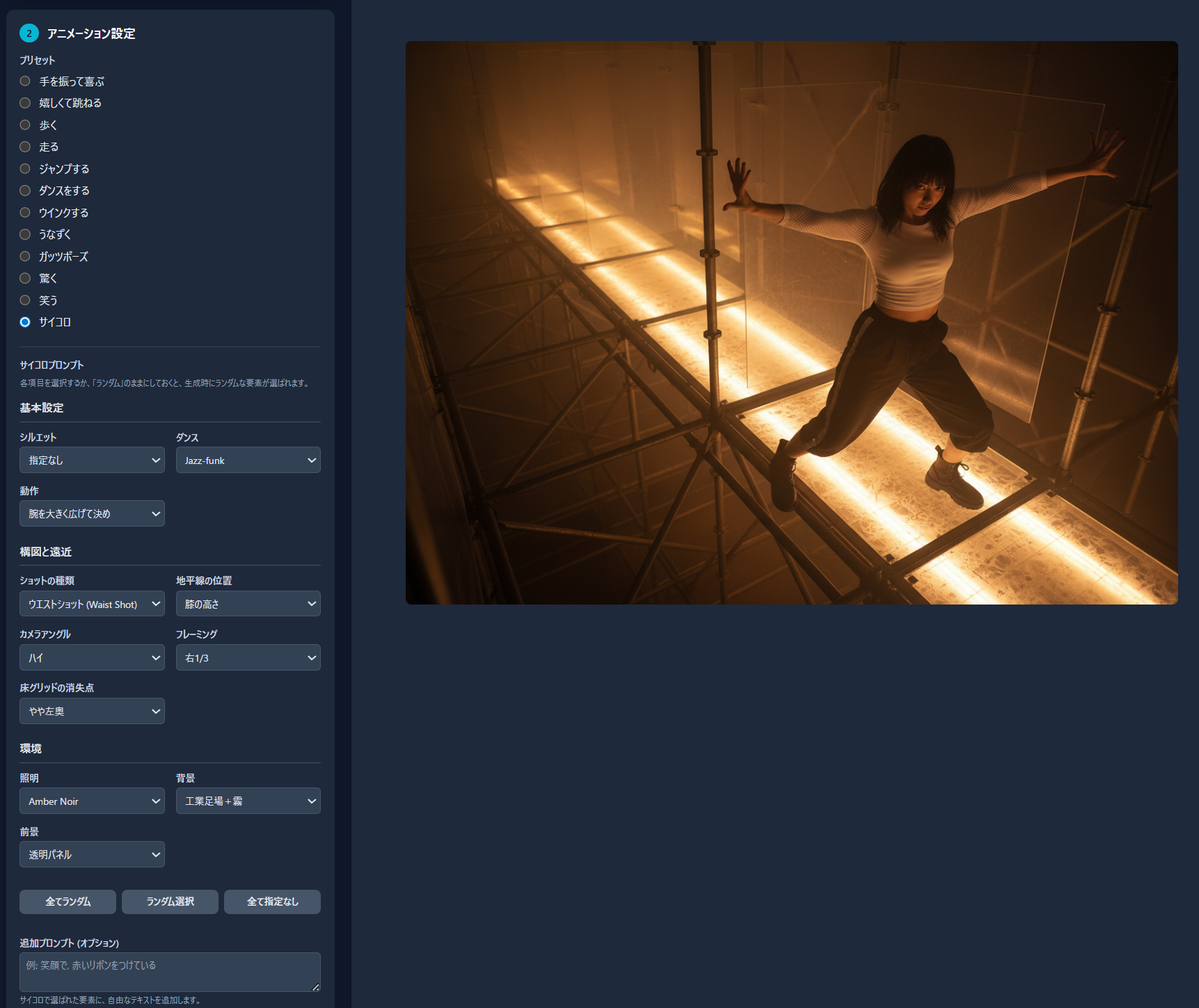The image size is (1199, 1008).
Task: Click the step 2 number badge
Action: click(29, 33)
